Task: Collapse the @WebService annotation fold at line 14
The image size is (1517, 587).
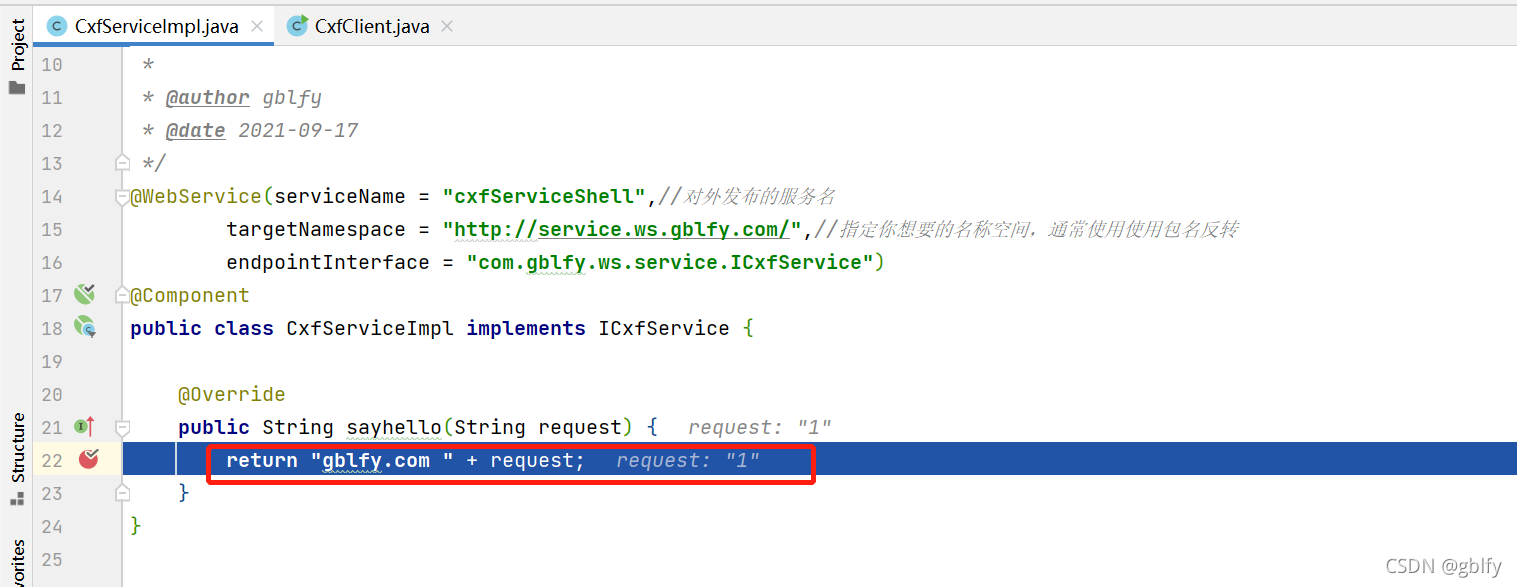Action: (x=123, y=196)
